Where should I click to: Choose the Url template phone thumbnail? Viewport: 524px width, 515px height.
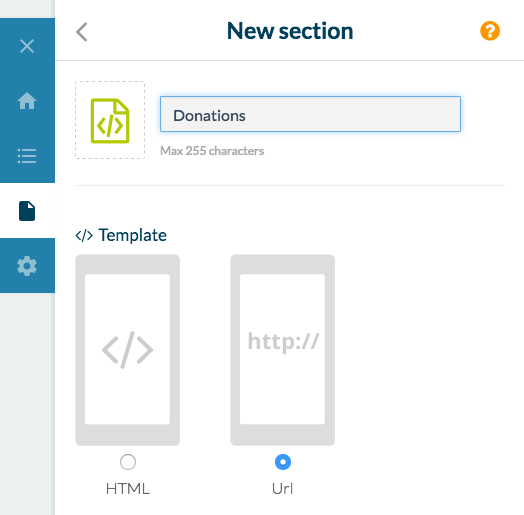[283, 350]
